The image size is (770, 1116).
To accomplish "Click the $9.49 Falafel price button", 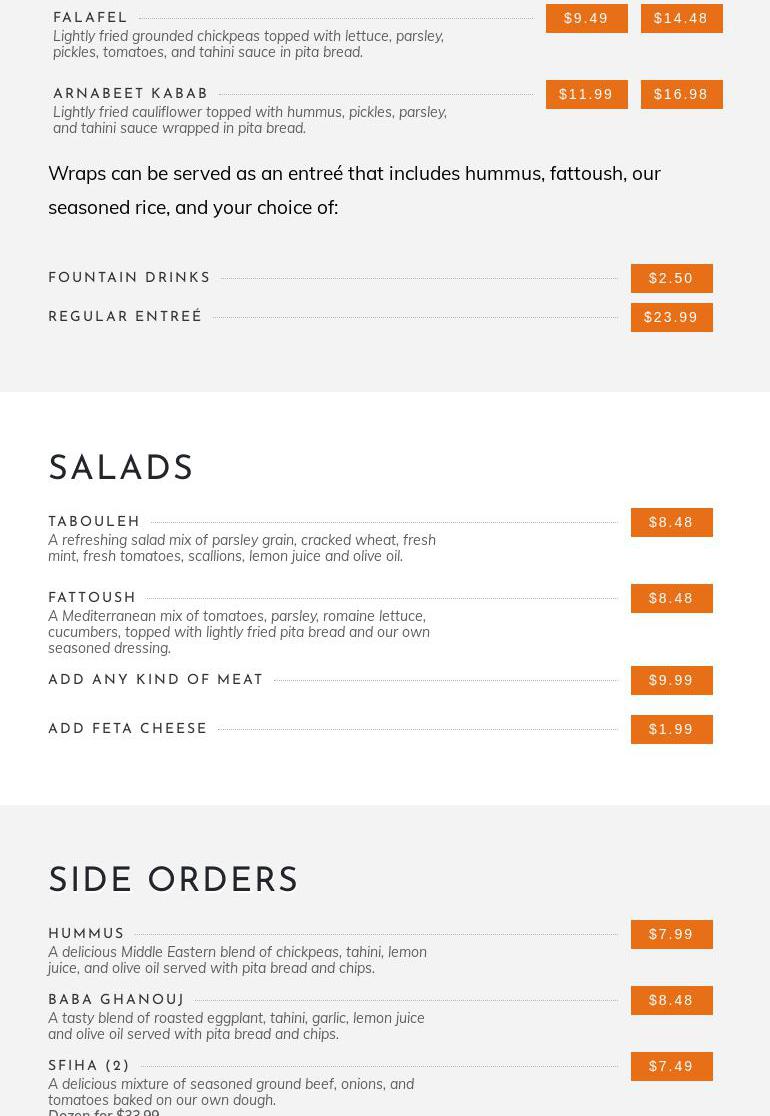I will coord(586,18).
